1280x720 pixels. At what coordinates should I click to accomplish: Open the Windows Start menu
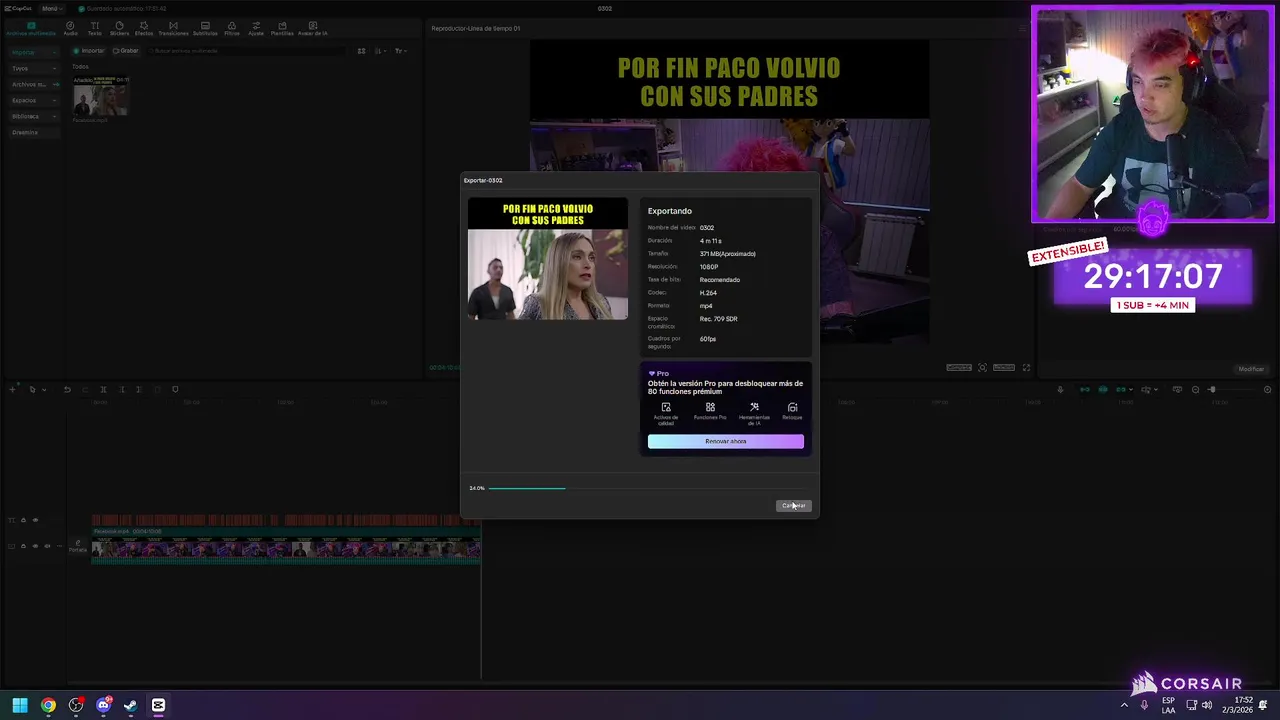(20, 705)
